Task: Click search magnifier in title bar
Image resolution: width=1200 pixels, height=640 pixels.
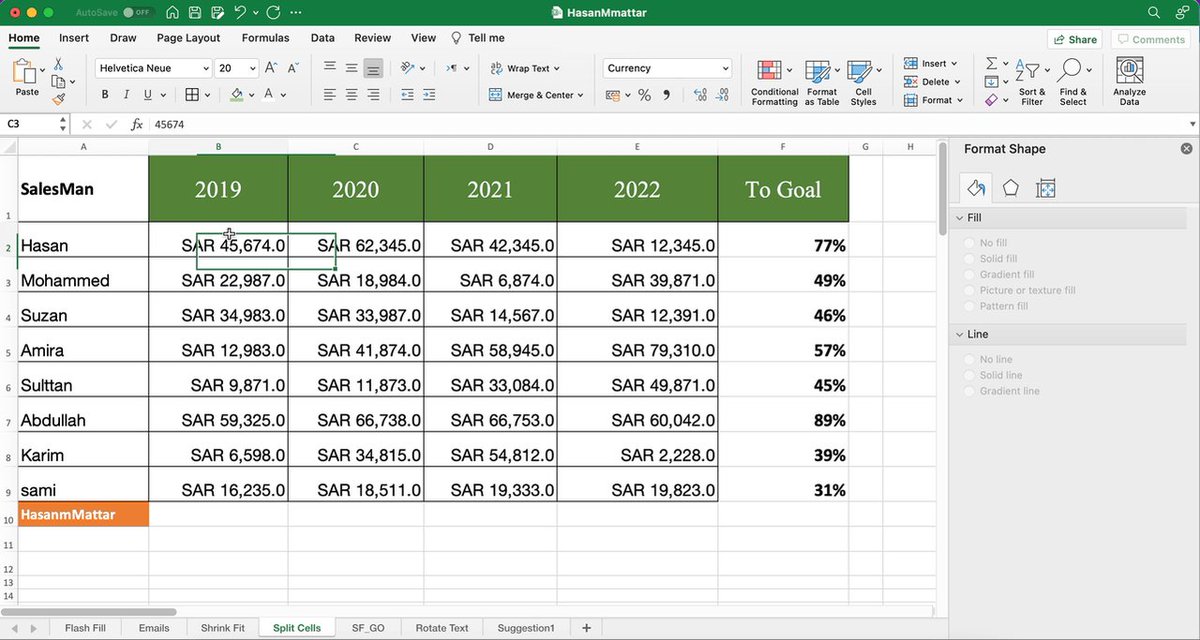Action: click(x=1154, y=13)
